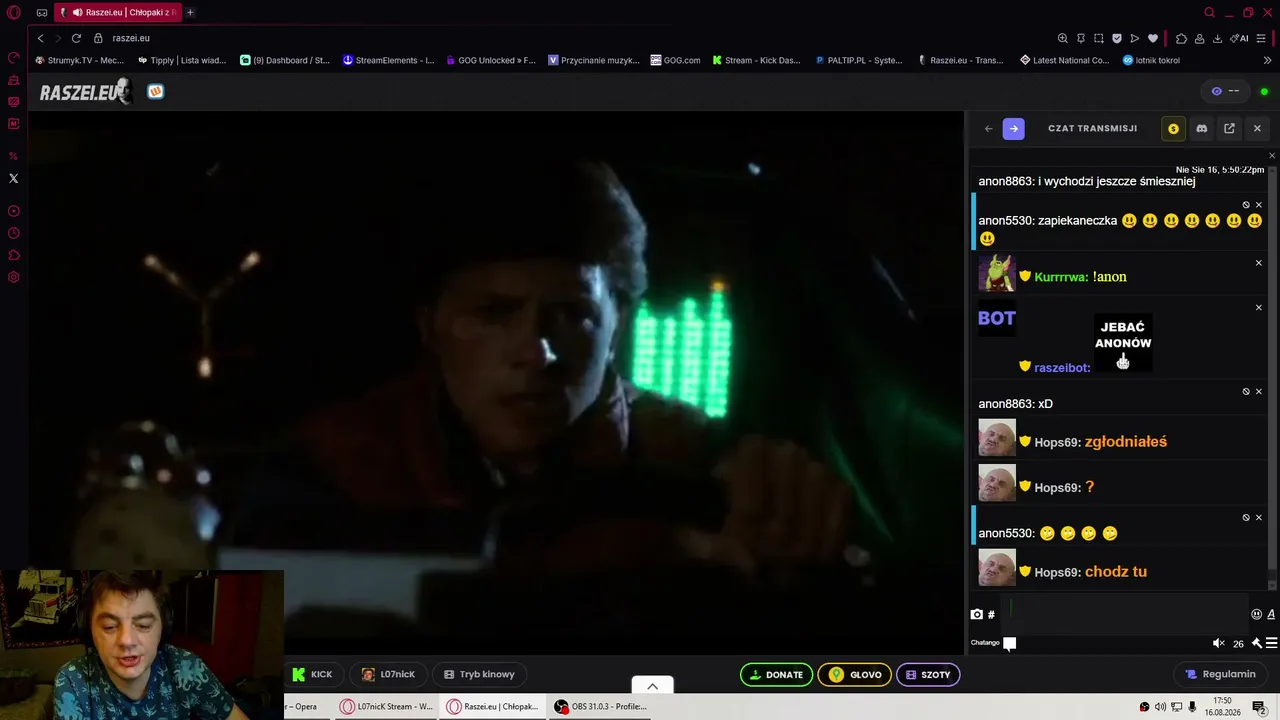The image size is (1280, 720).
Task: Open the X (Twitter) sidebar panel
Action: [x=14, y=178]
